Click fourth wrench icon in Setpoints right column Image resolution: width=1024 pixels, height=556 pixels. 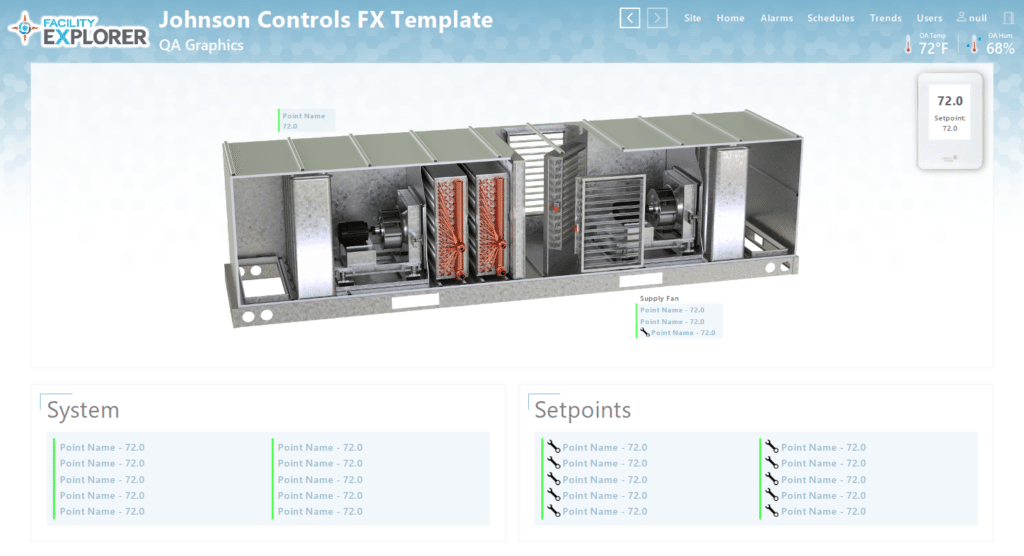(x=772, y=495)
